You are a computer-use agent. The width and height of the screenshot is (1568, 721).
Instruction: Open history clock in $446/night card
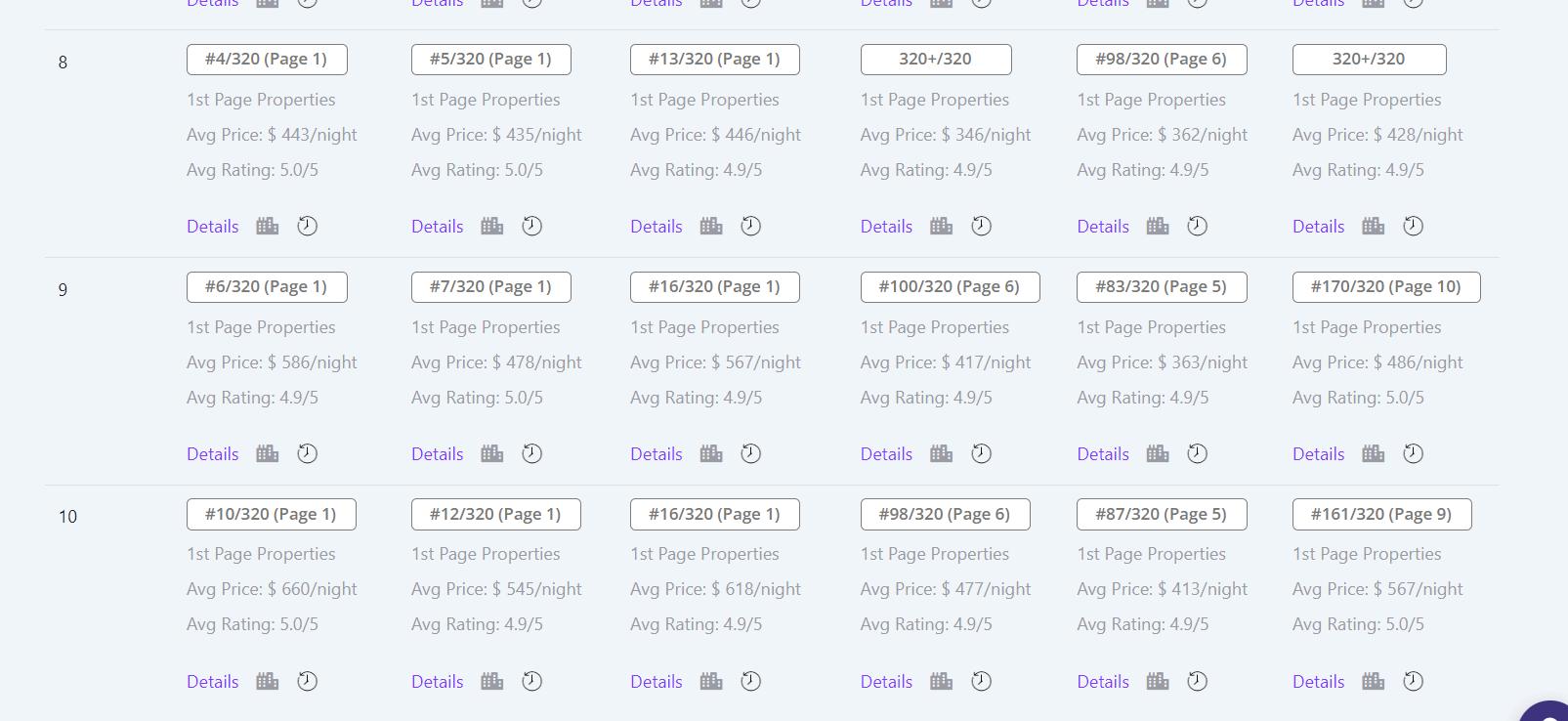(x=750, y=226)
